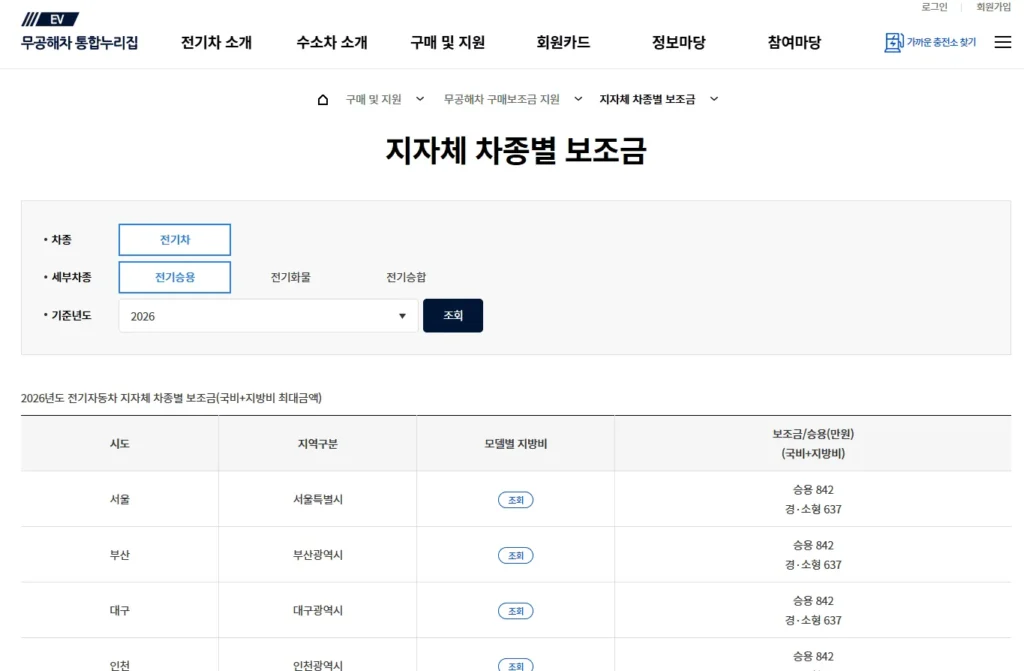The image size is (1024, 671).
Task: Select the 전기차 vehicle type filter
Action: [174, 240]
